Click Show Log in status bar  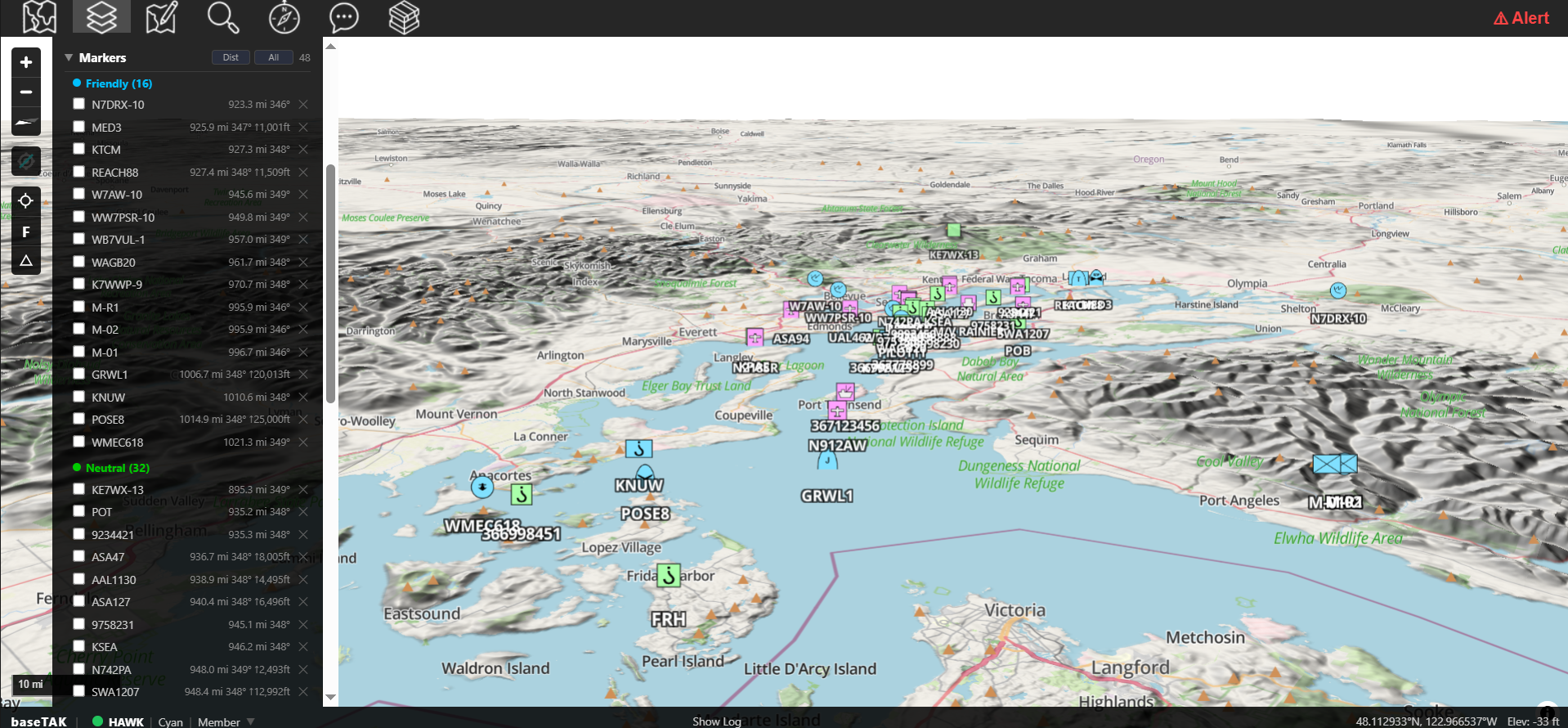click(717, 721)
